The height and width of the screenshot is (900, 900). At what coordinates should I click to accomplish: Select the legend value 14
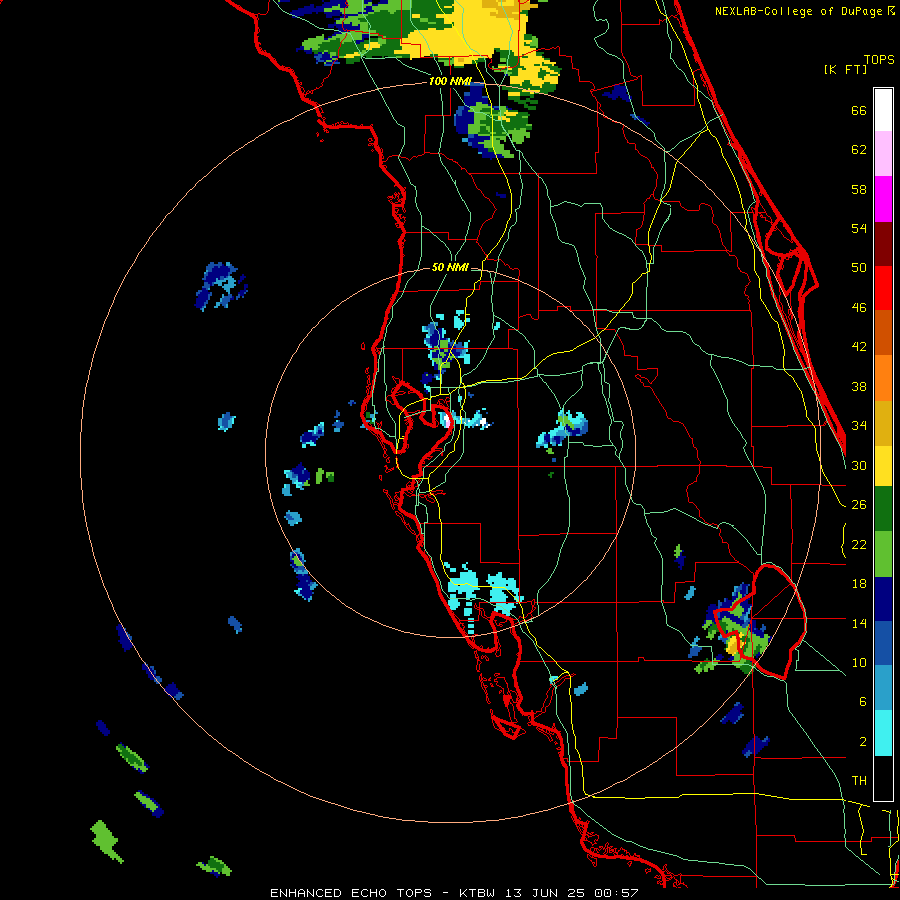pyautogui.click(x=859, y=623)
